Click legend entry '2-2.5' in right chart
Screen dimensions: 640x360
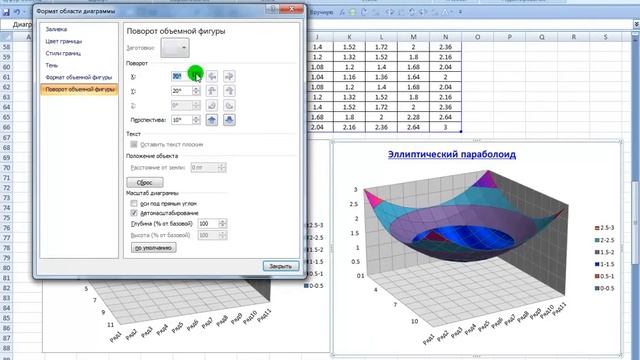pyautogui.click(x=605, y=240)
